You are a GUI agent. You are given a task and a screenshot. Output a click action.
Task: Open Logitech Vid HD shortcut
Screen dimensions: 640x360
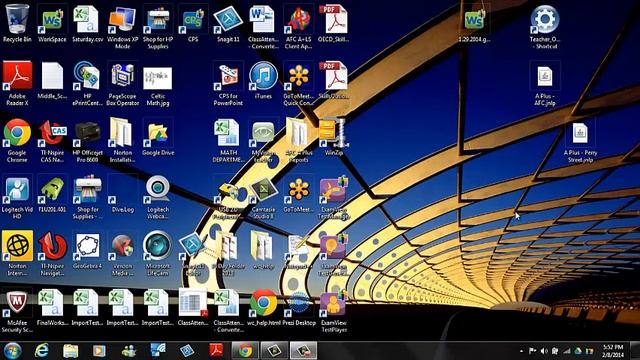(17, 197)
